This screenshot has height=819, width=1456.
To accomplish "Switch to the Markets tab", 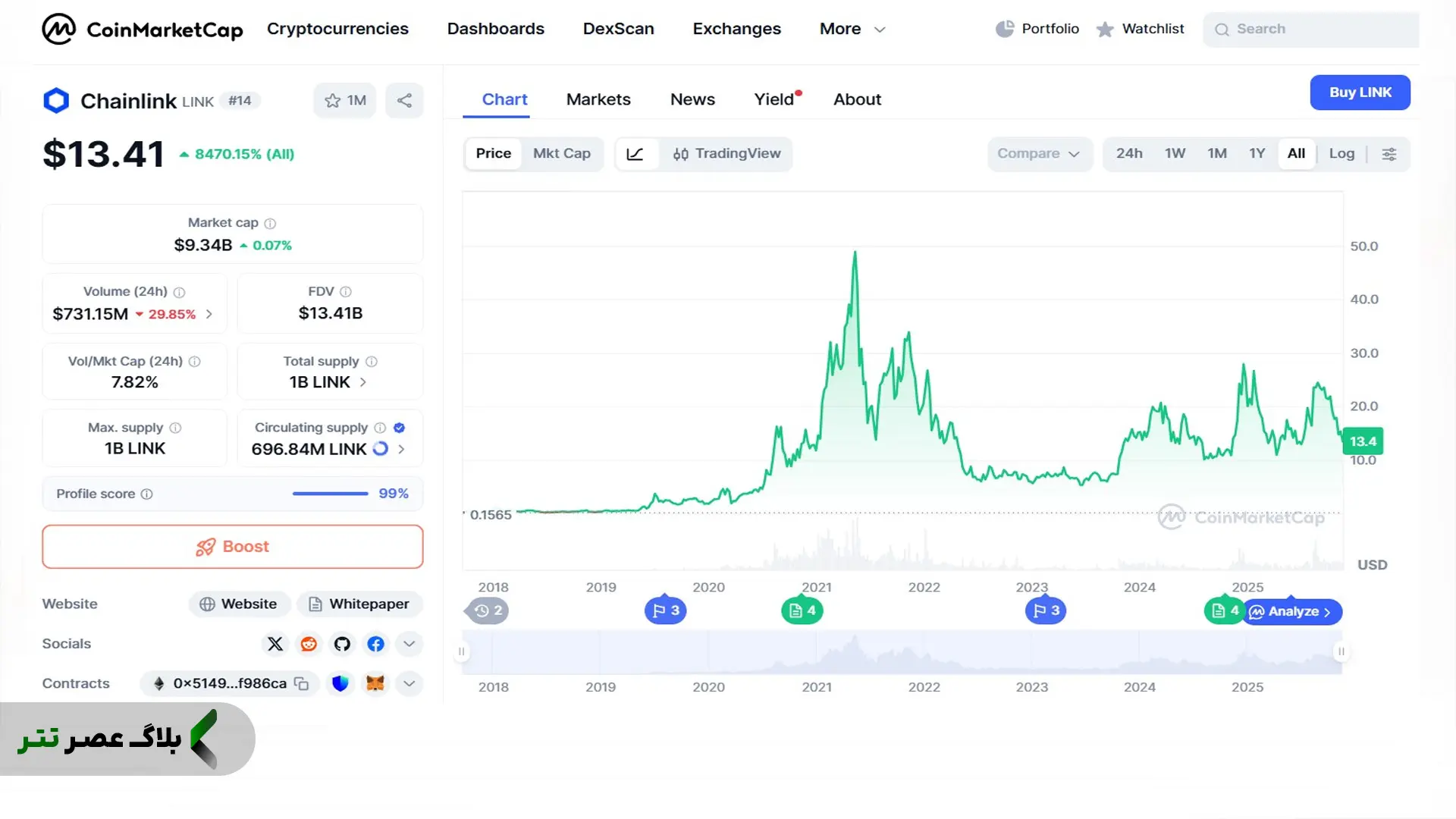I will click(x=598, y=99).
